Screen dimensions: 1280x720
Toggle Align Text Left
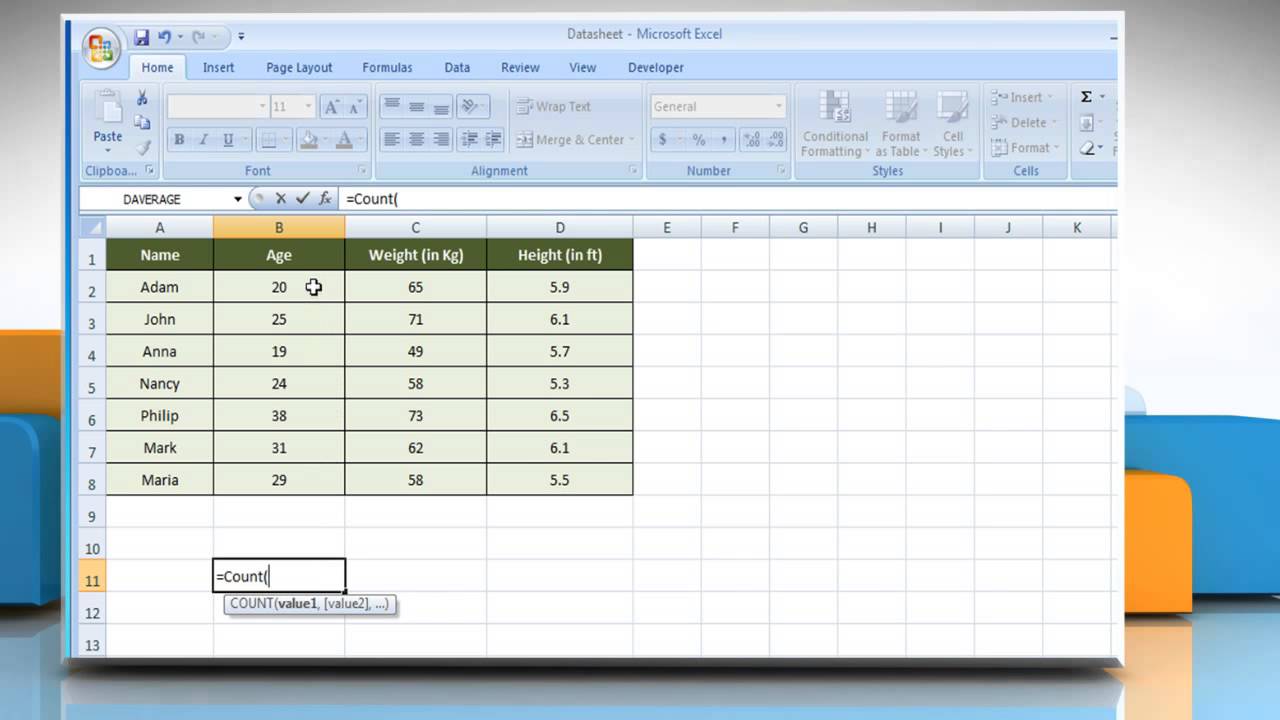point(392,140)
